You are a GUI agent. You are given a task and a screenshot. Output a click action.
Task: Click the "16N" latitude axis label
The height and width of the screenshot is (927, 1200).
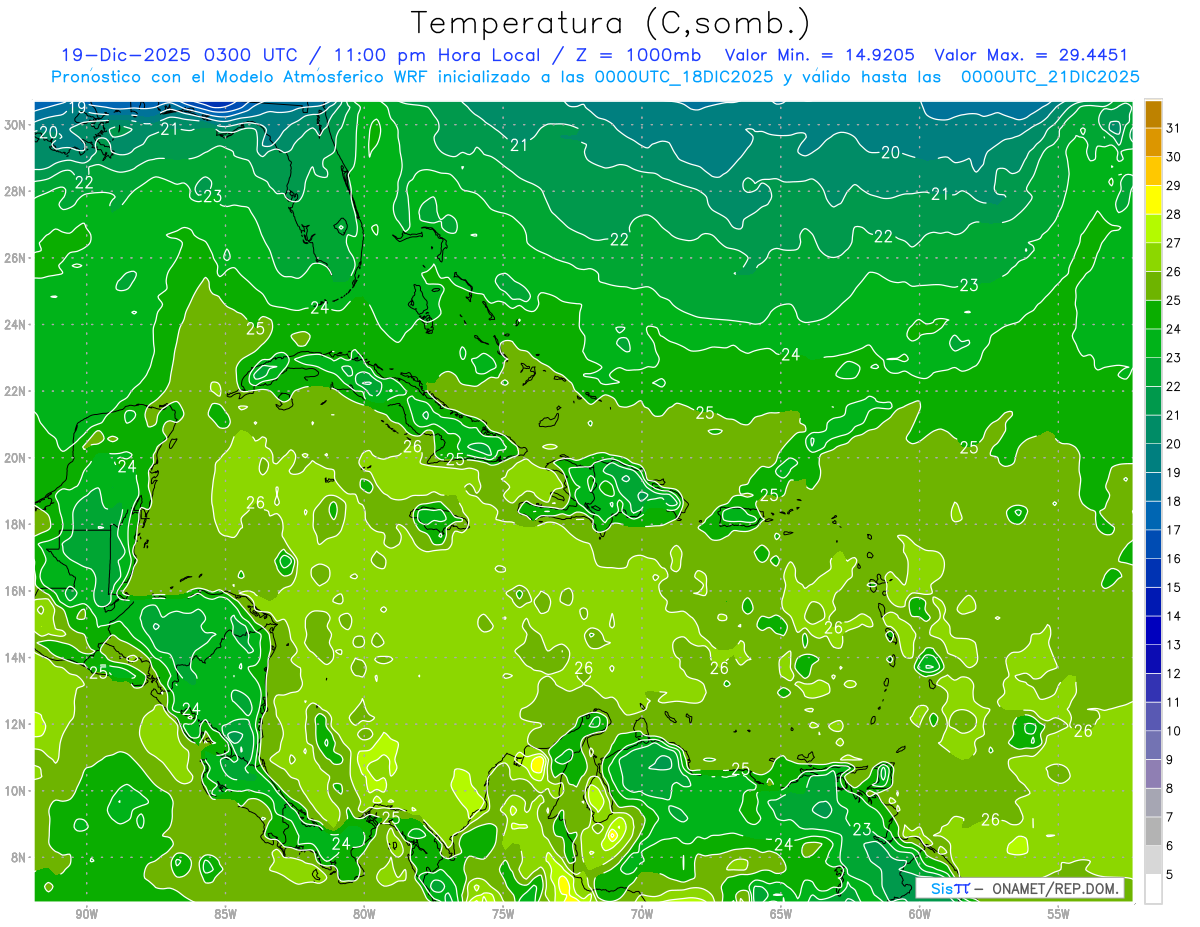[x=14, y=591]
